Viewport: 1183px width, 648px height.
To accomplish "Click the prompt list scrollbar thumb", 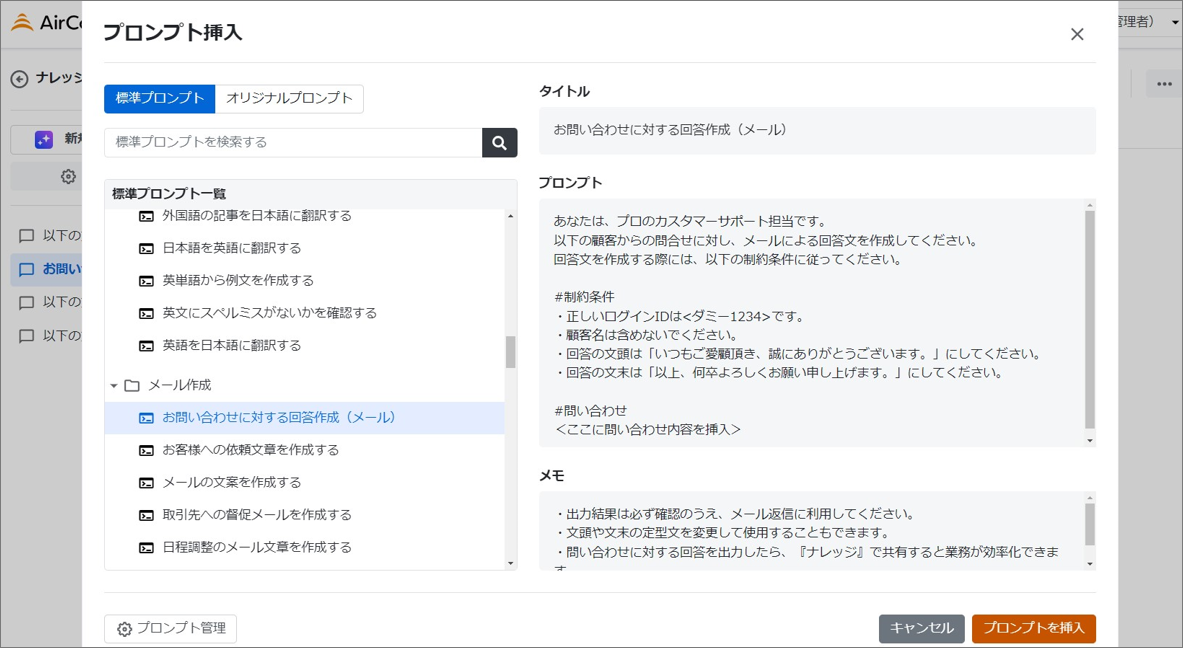I will (510, 352).
